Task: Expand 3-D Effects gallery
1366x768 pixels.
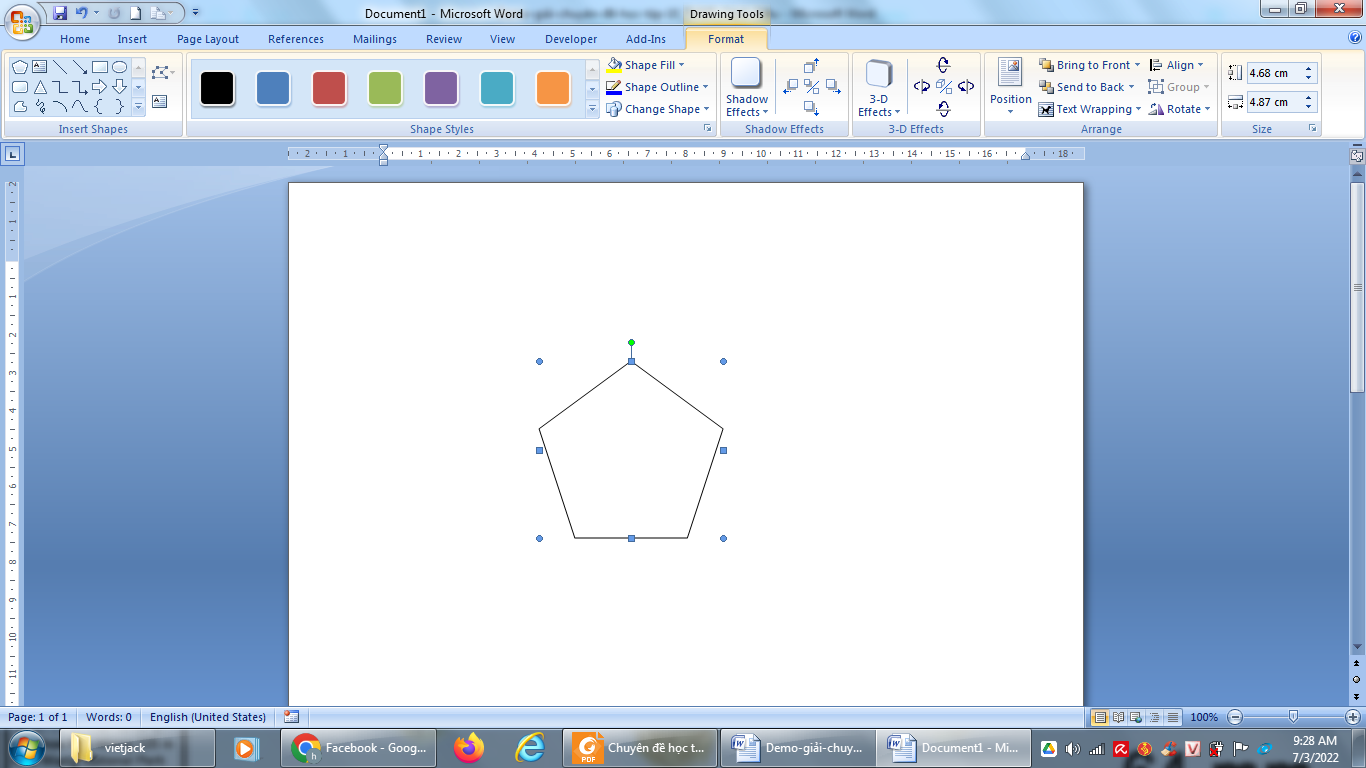Action: coord(879,88)
